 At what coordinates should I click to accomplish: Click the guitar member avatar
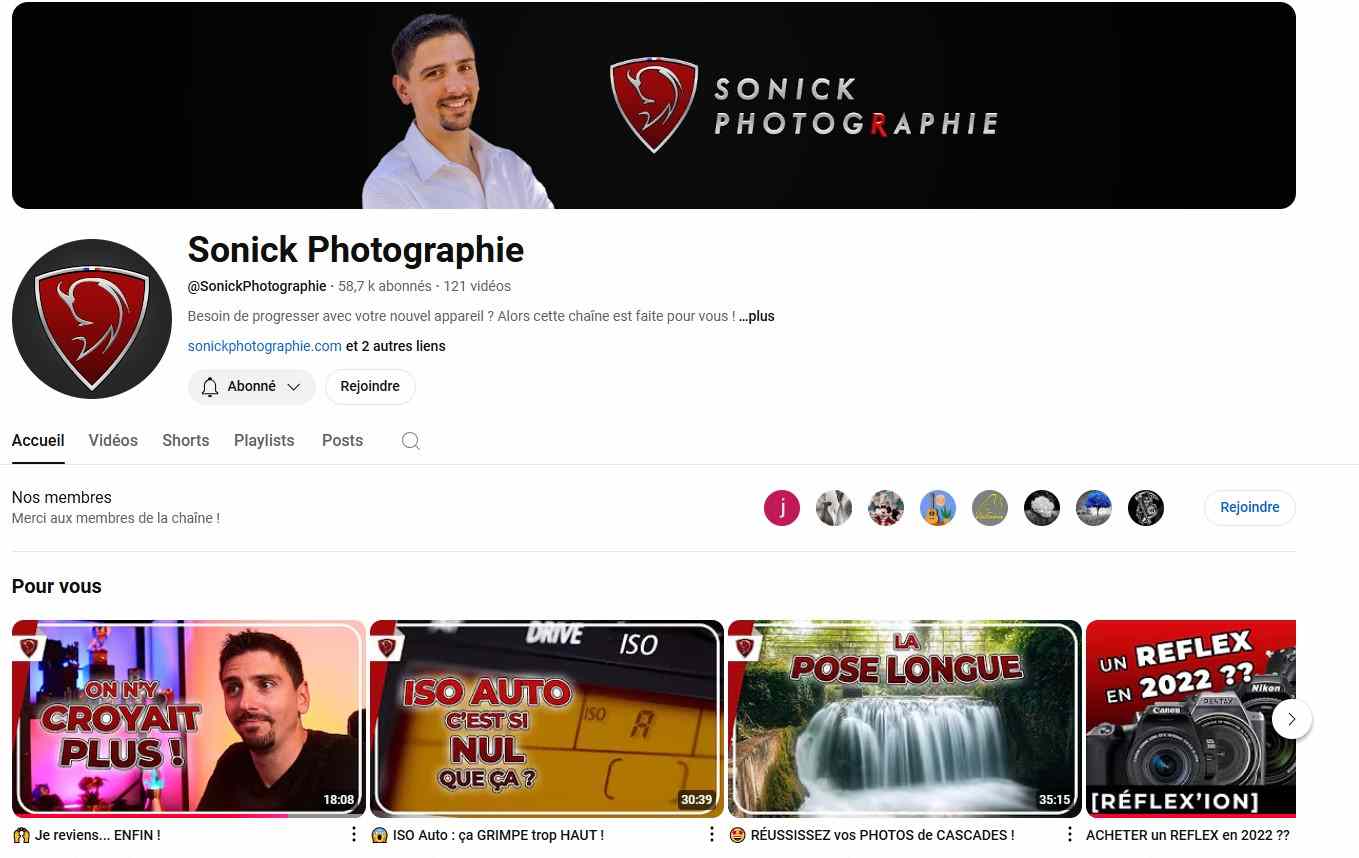tap(938, 508)
